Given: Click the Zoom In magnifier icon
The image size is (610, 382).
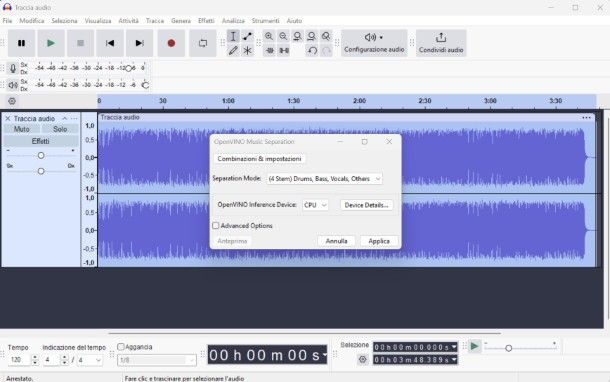Looking at the screenshot, I should point(269,36).
